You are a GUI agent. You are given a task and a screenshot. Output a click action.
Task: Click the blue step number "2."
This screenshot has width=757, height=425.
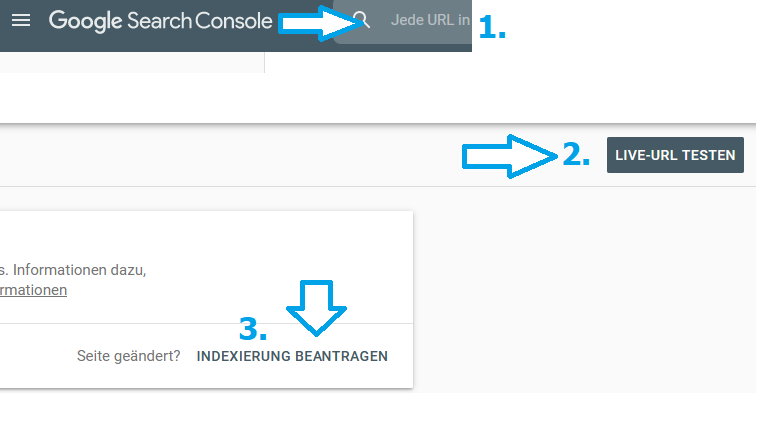click(576, 155)
